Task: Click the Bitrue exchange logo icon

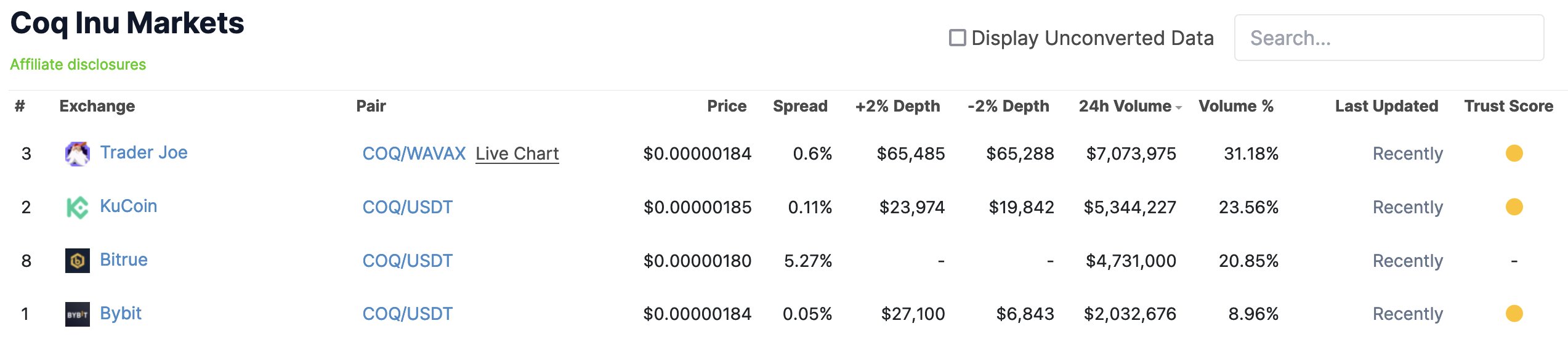Action: [77, 261]
